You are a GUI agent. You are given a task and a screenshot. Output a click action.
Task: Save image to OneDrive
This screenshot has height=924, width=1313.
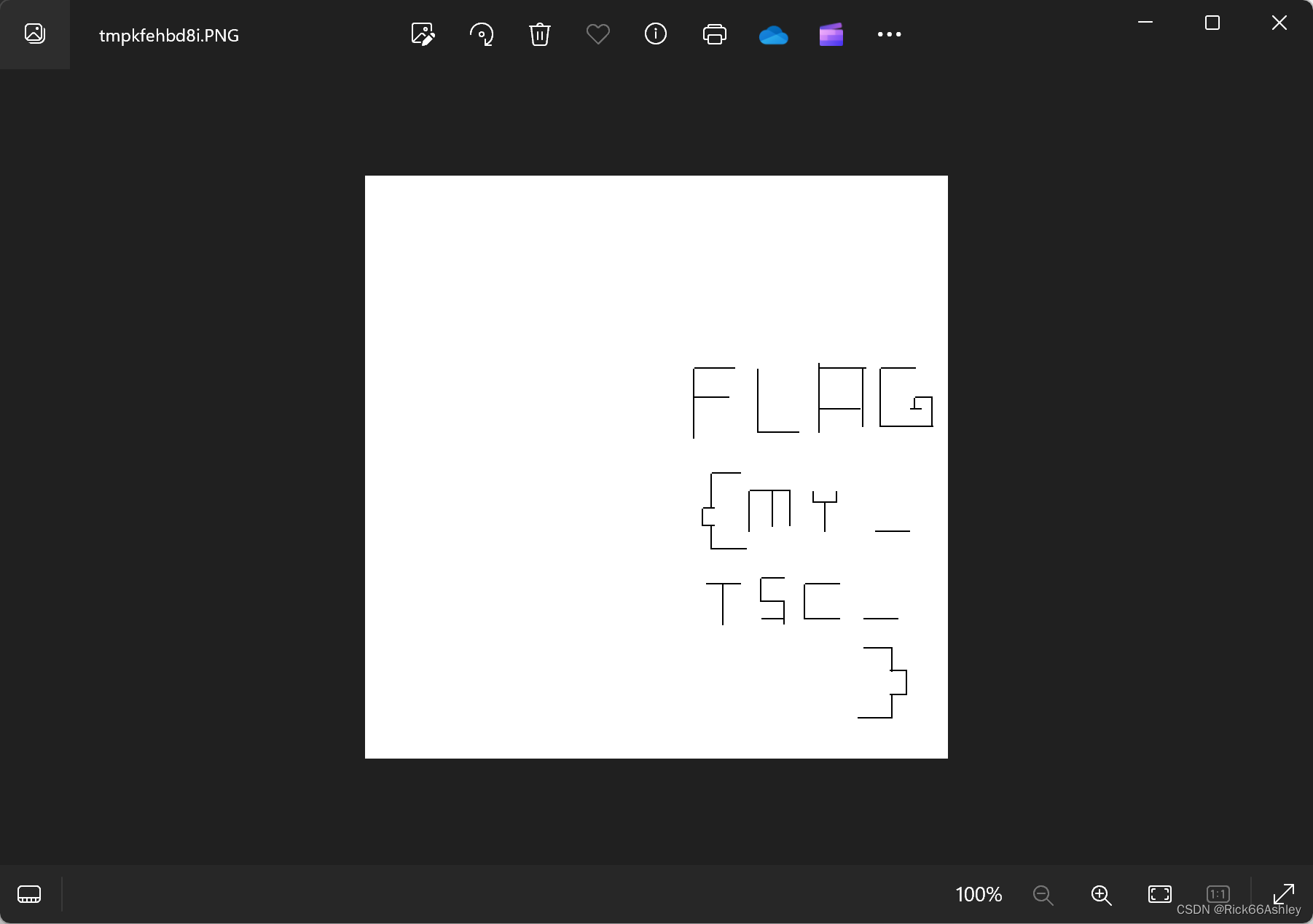(x=774, y=34)
